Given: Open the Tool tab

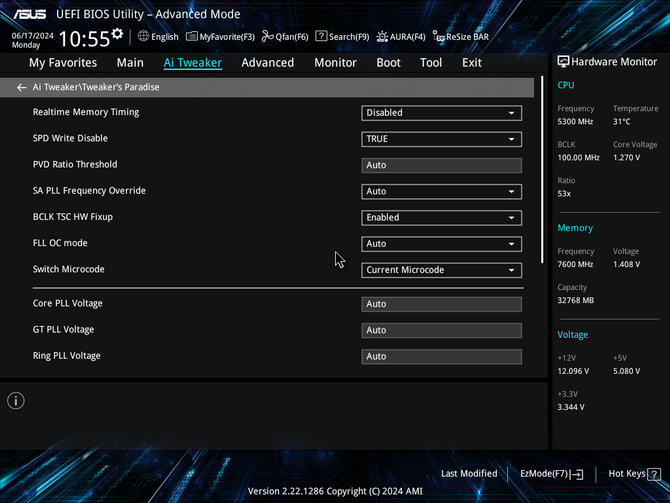Looking at the screenshot, I should tap(431, 63).
